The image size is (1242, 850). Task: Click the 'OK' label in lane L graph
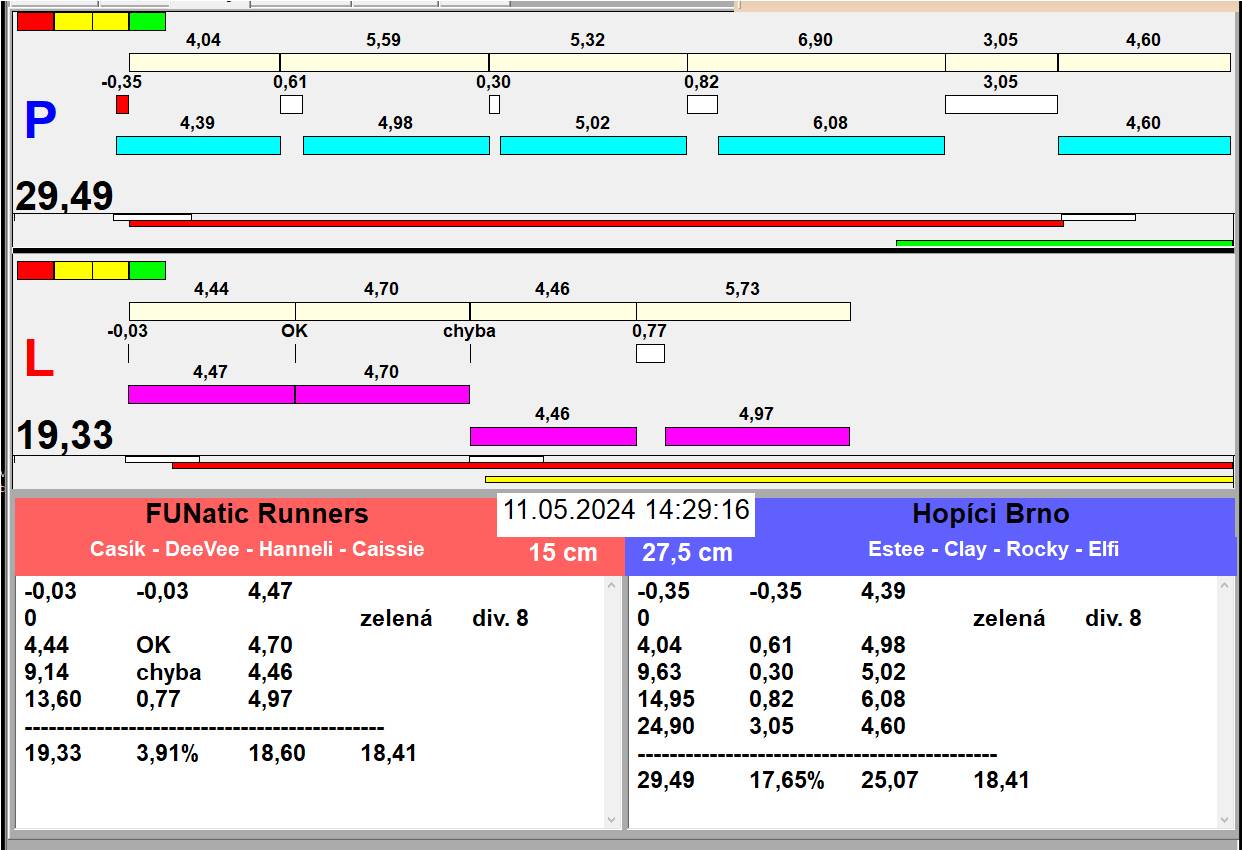pyautogui.click(x=295, y=331)
